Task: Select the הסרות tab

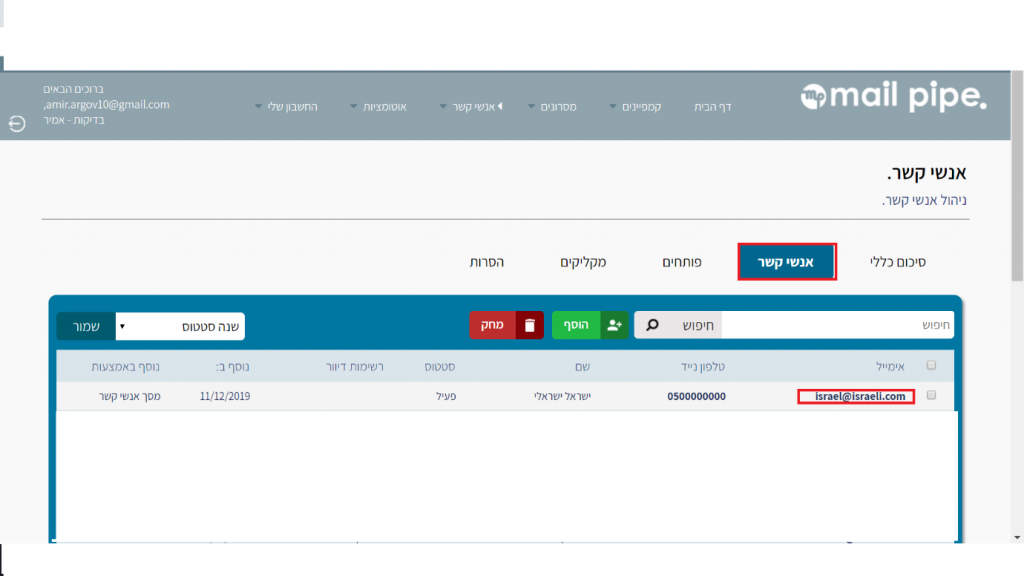Action: (x=487, y=262)
